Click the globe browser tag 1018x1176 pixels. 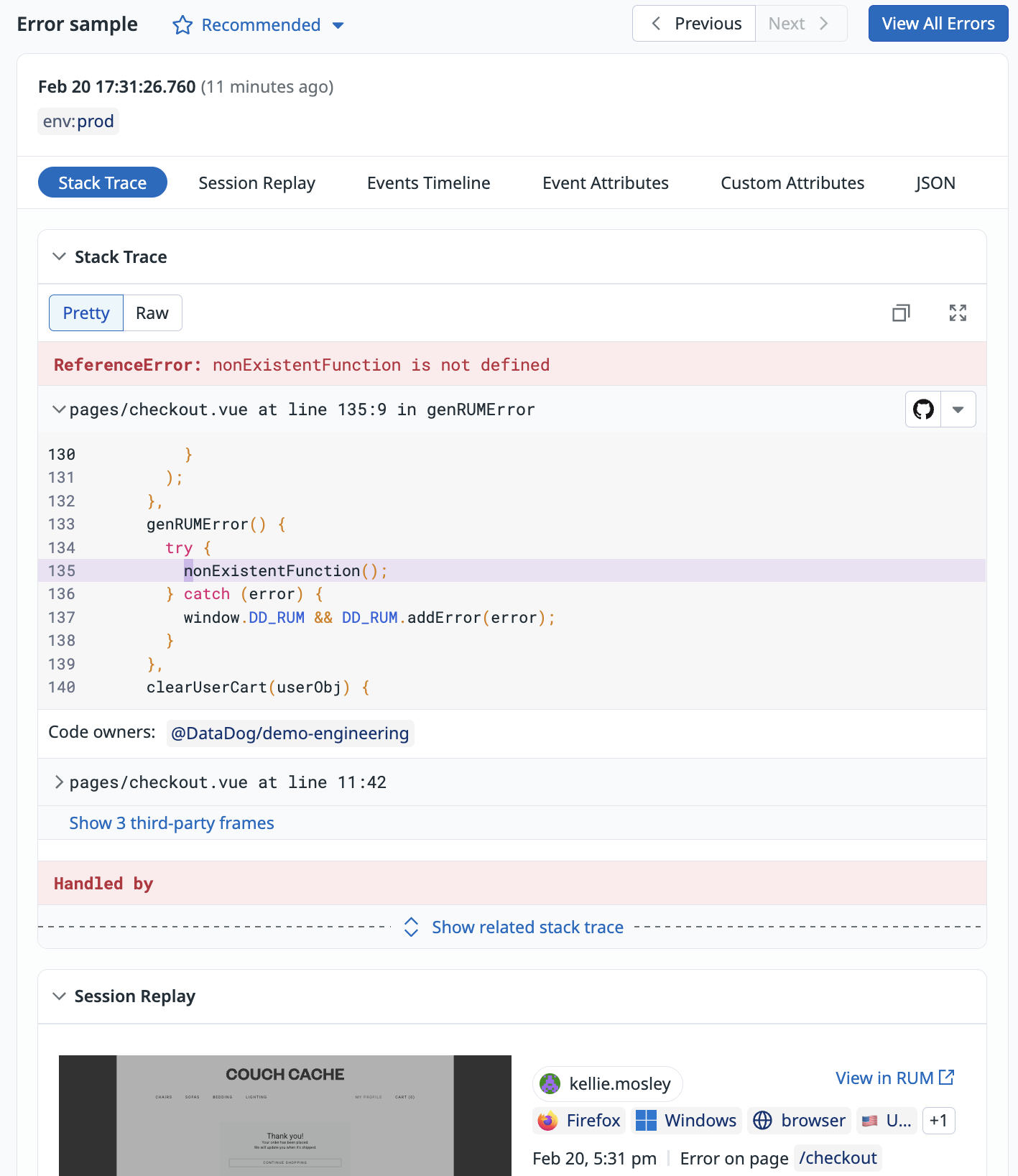coord(799,1121)
